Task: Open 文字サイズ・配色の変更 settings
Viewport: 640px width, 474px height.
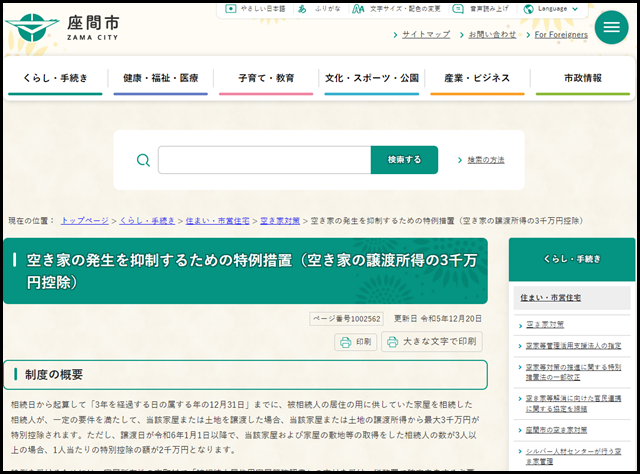Action: tap(405, 9)
